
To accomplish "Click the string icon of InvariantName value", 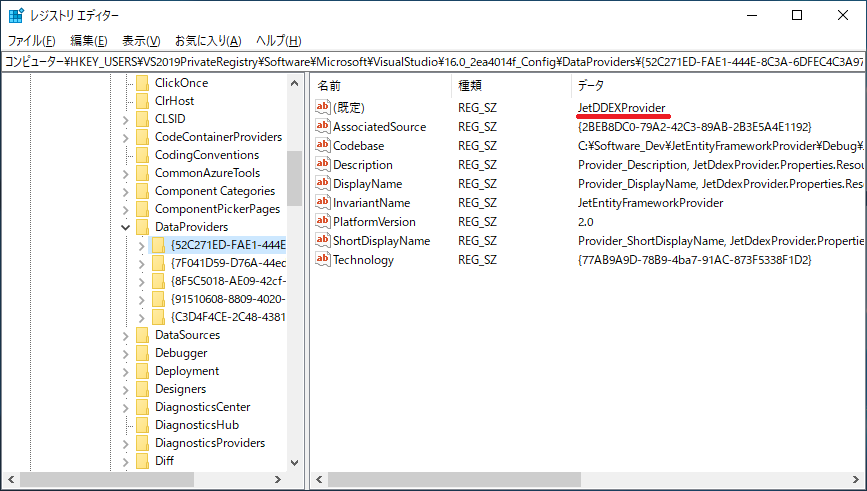I will [x=323, y=202].
